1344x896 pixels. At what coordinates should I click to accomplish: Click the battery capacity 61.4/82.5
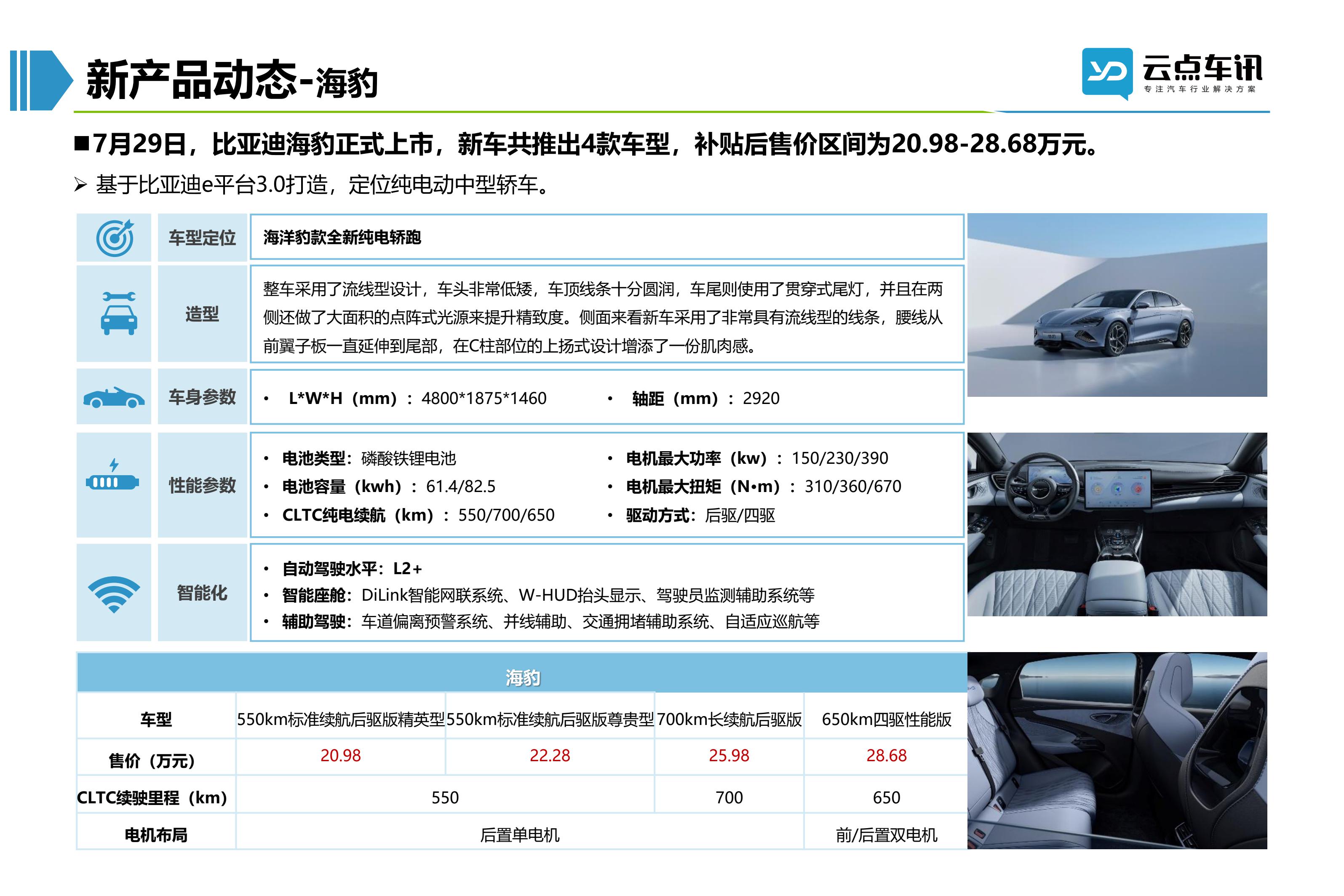pos(460,486)
